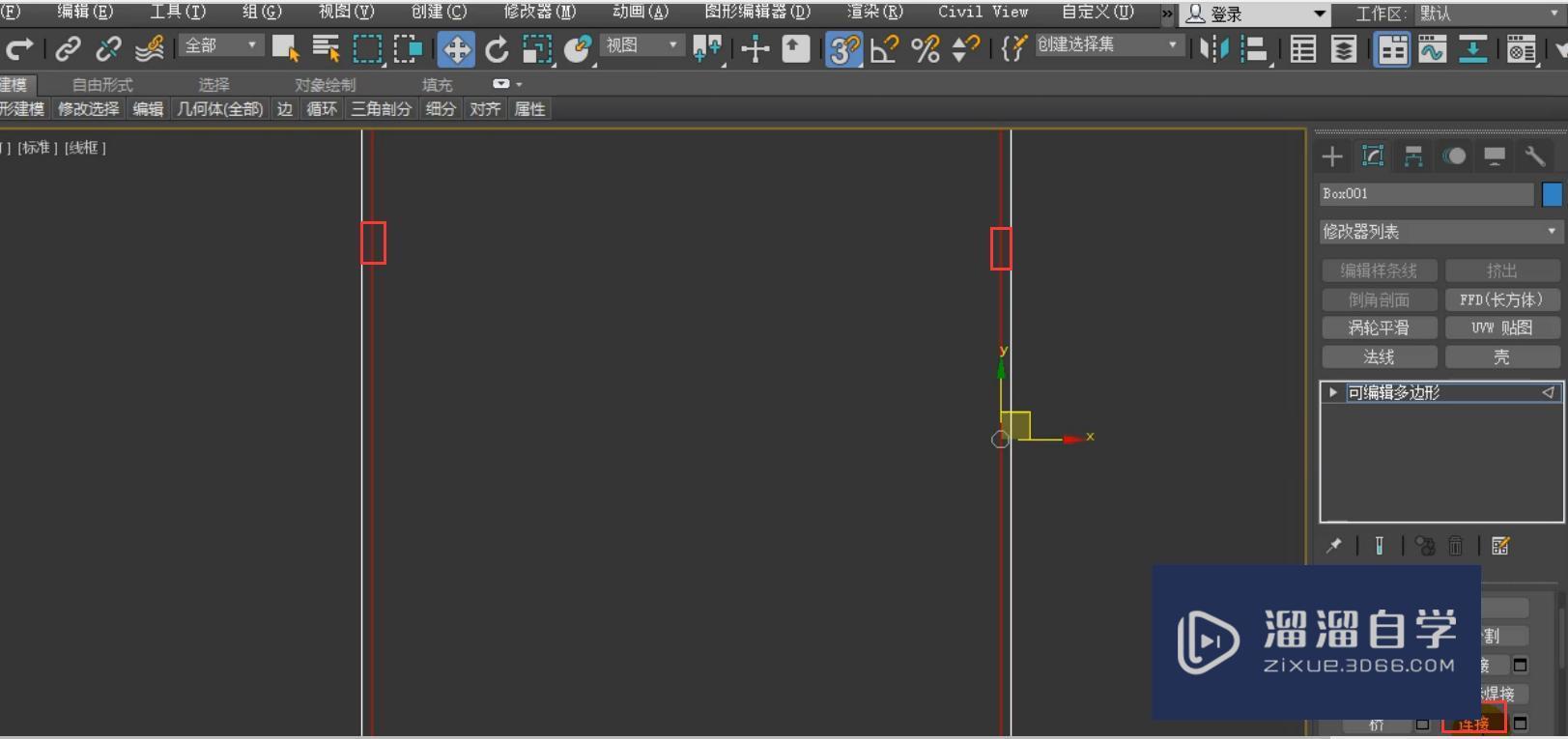Open the selection filter 全部 dropdown
The image size is (1568, 739).
tap(221, 45)
